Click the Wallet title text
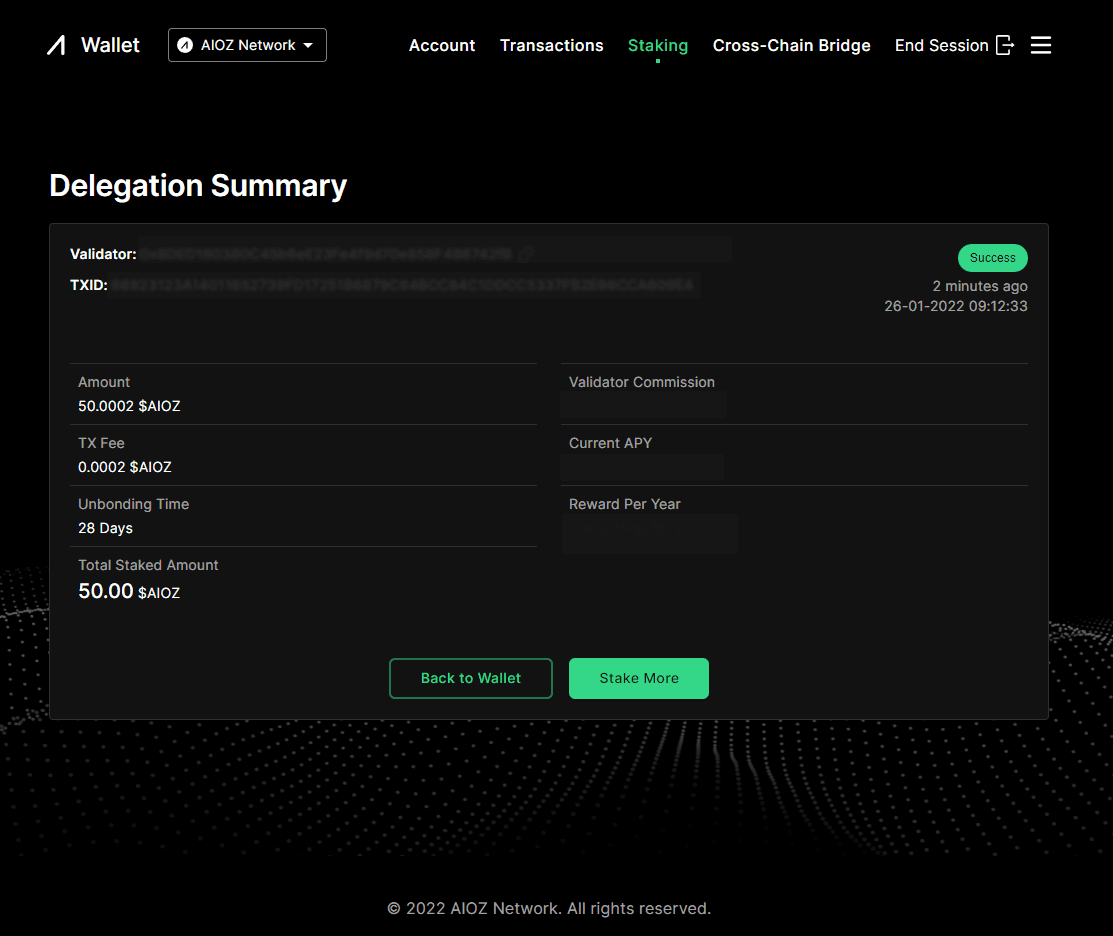 110,45
